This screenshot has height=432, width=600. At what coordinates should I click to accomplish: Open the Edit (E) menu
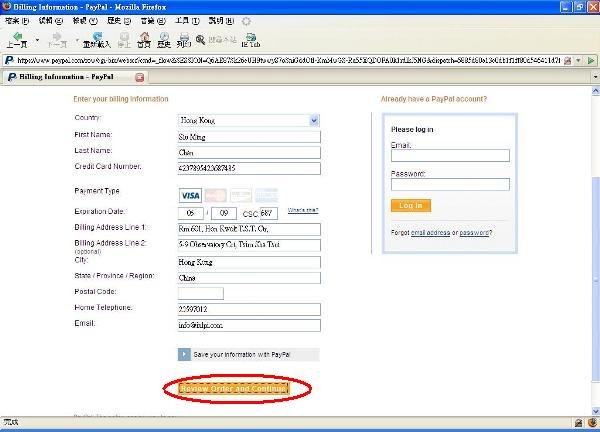(51, 21)
